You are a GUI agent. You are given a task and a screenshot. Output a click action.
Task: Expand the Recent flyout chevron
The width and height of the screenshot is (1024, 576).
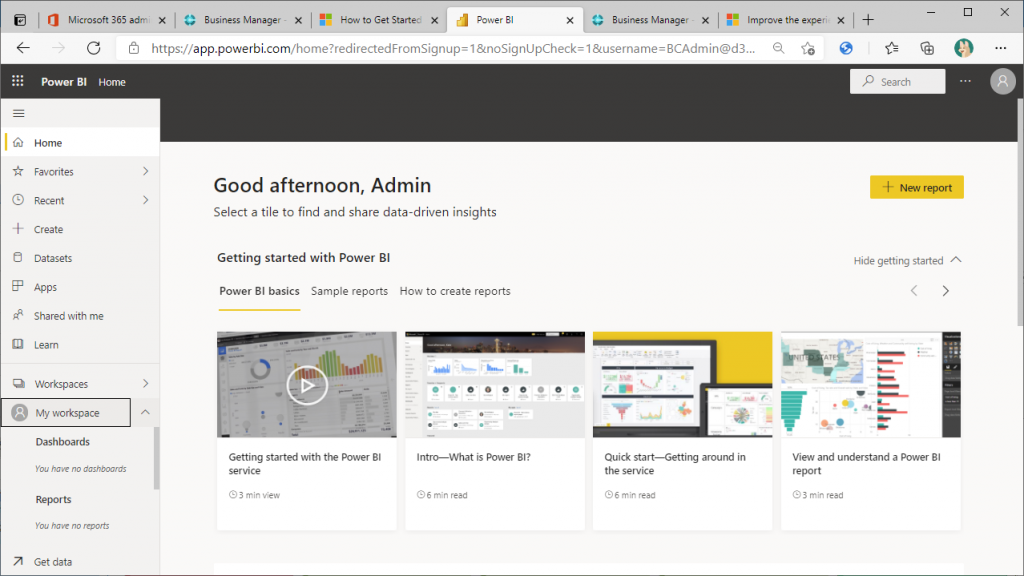146,200
